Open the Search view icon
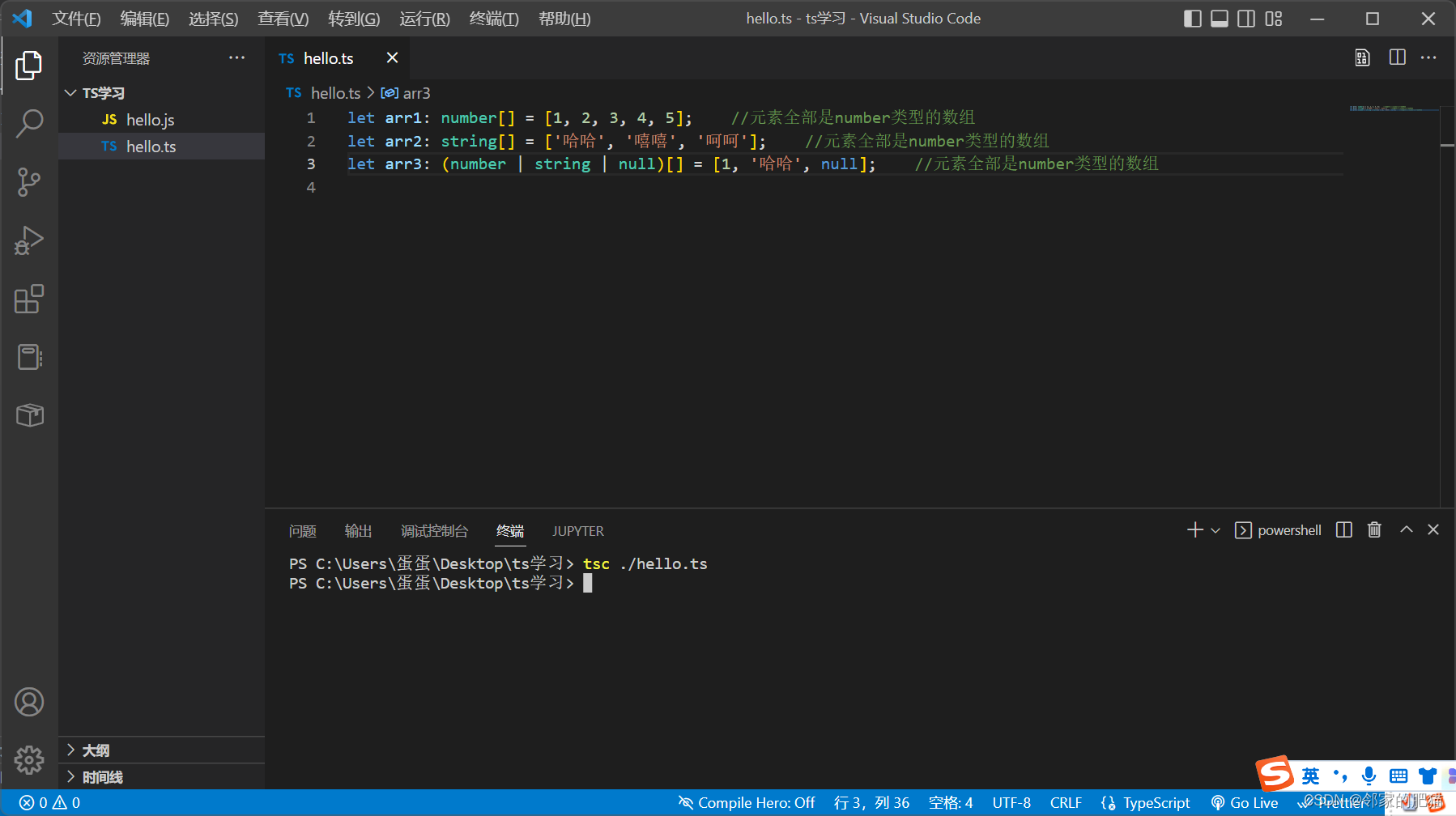The image size is (1456, 816). tap(29, 124)
